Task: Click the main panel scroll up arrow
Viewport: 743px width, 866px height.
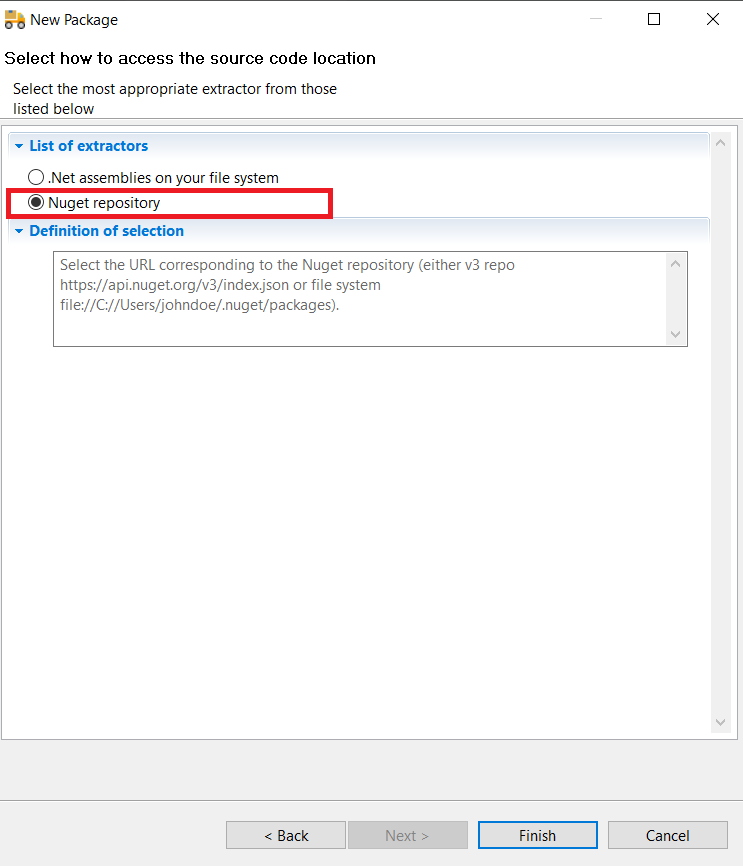Action: click(720, 144)
